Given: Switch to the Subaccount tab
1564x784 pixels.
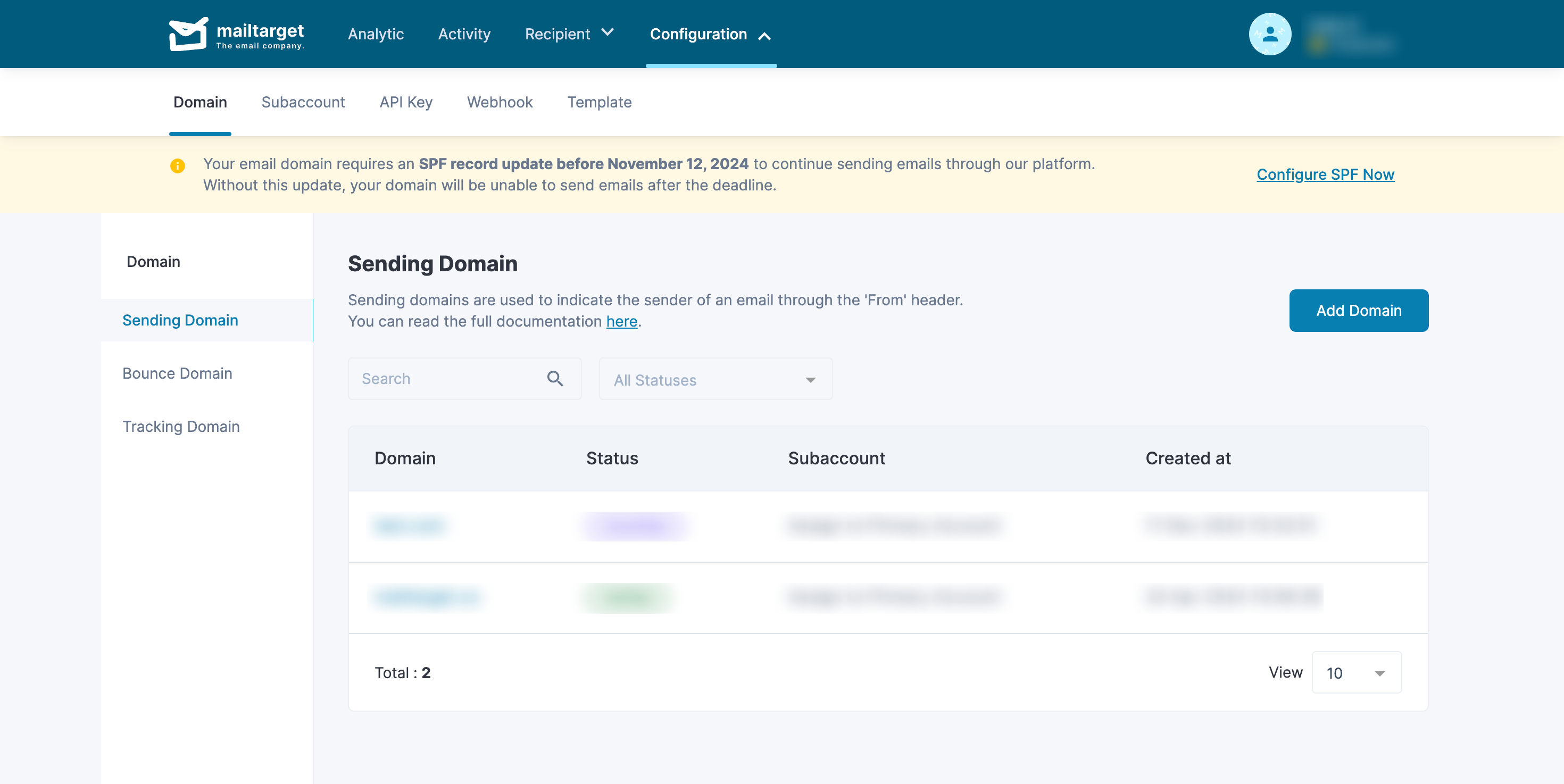Looking at the screenshot, I should tap(303, 102).
